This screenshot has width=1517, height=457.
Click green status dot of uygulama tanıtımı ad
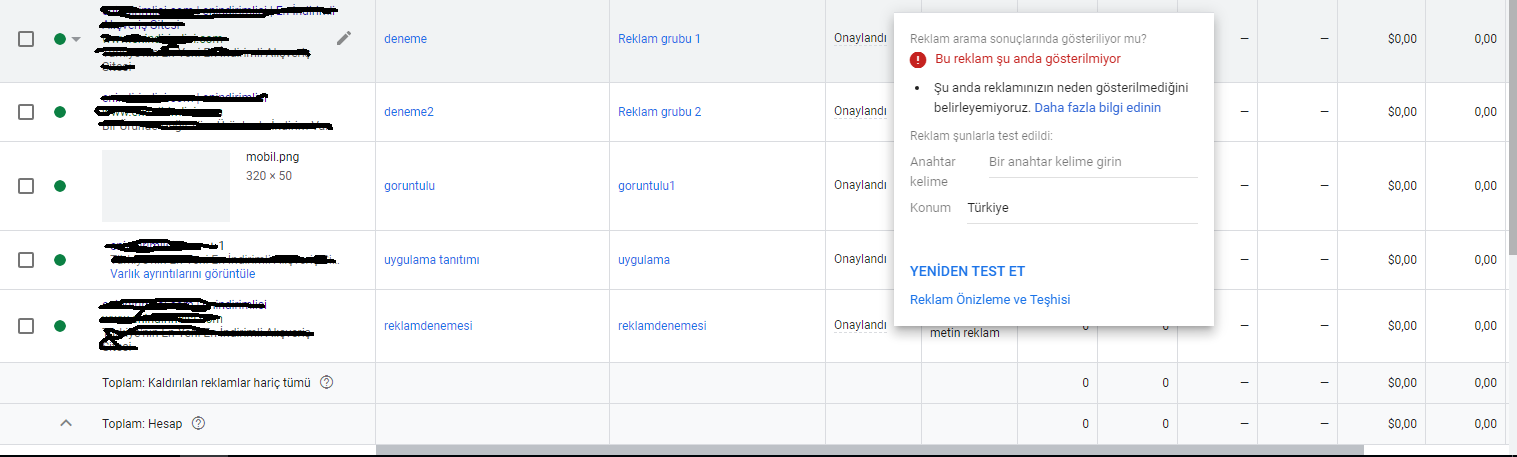[59, 260]
